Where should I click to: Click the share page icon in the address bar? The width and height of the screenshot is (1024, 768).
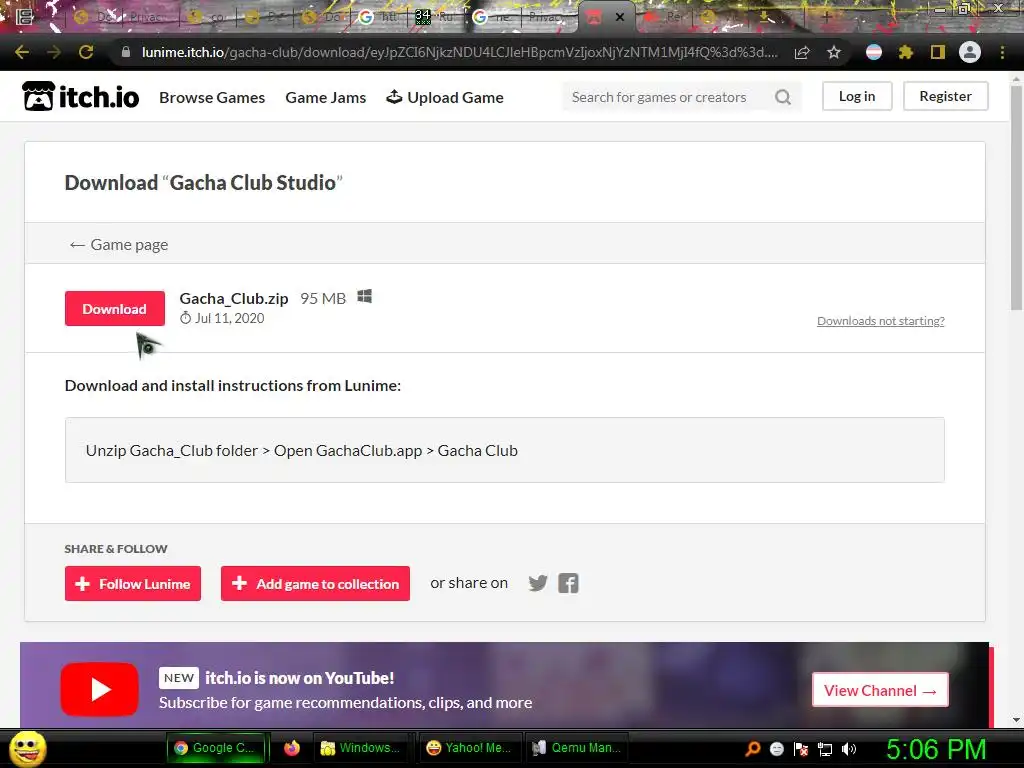[x=802, y=52]
